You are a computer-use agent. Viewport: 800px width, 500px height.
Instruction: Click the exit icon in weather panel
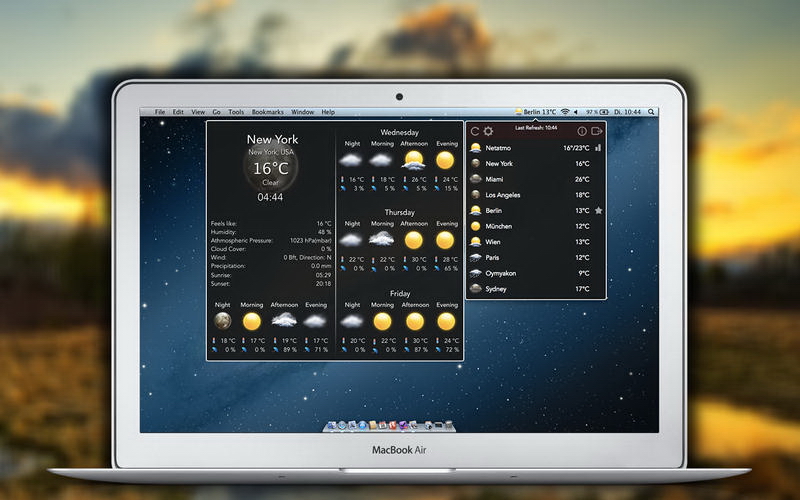[x=597, y=131]
